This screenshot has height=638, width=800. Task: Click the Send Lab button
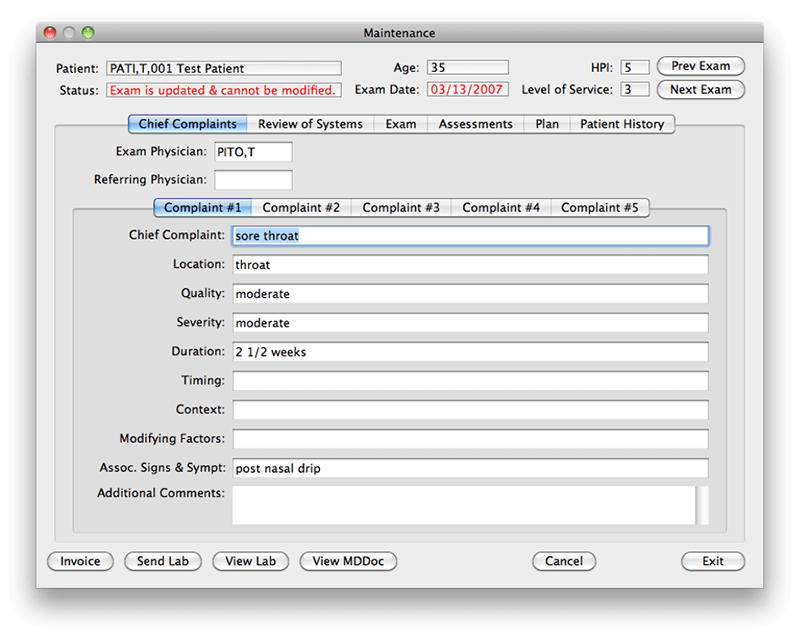pyautogui.click(x=163, y=561)
